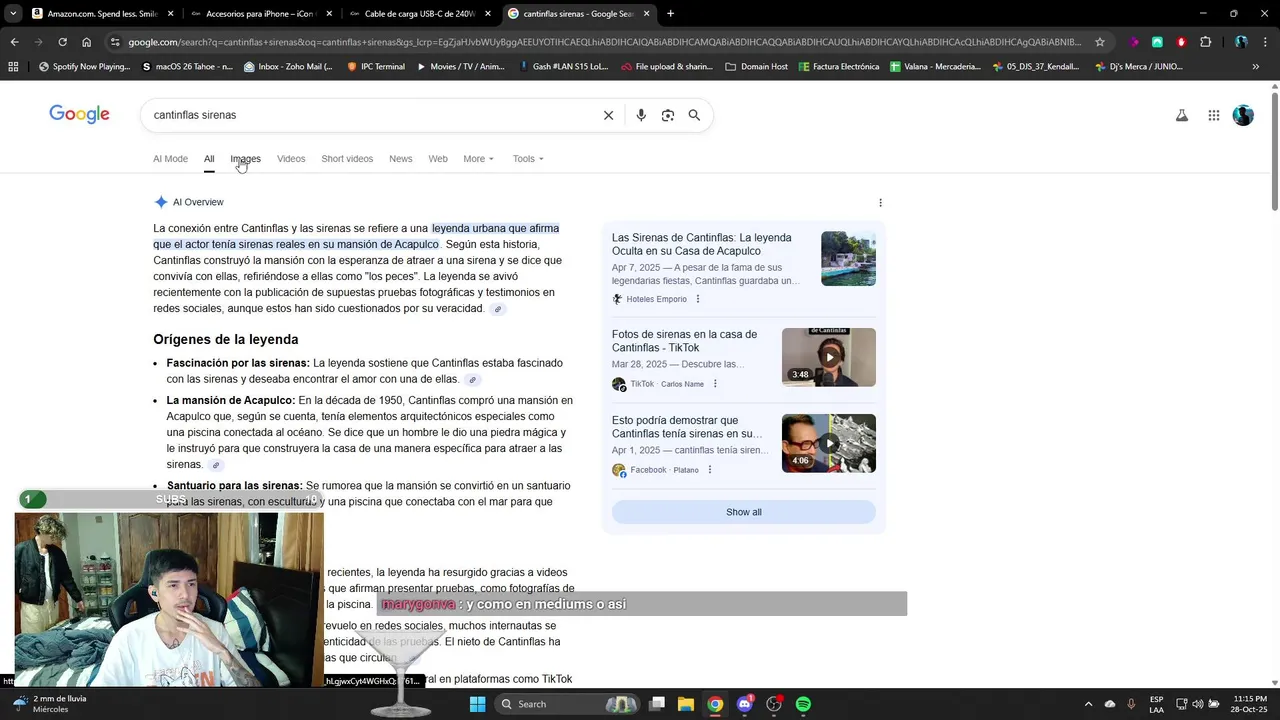Open Esto podría demostrar Facebook link
The width and height of the screenshot is (1280, 720).
coord(687,427)
